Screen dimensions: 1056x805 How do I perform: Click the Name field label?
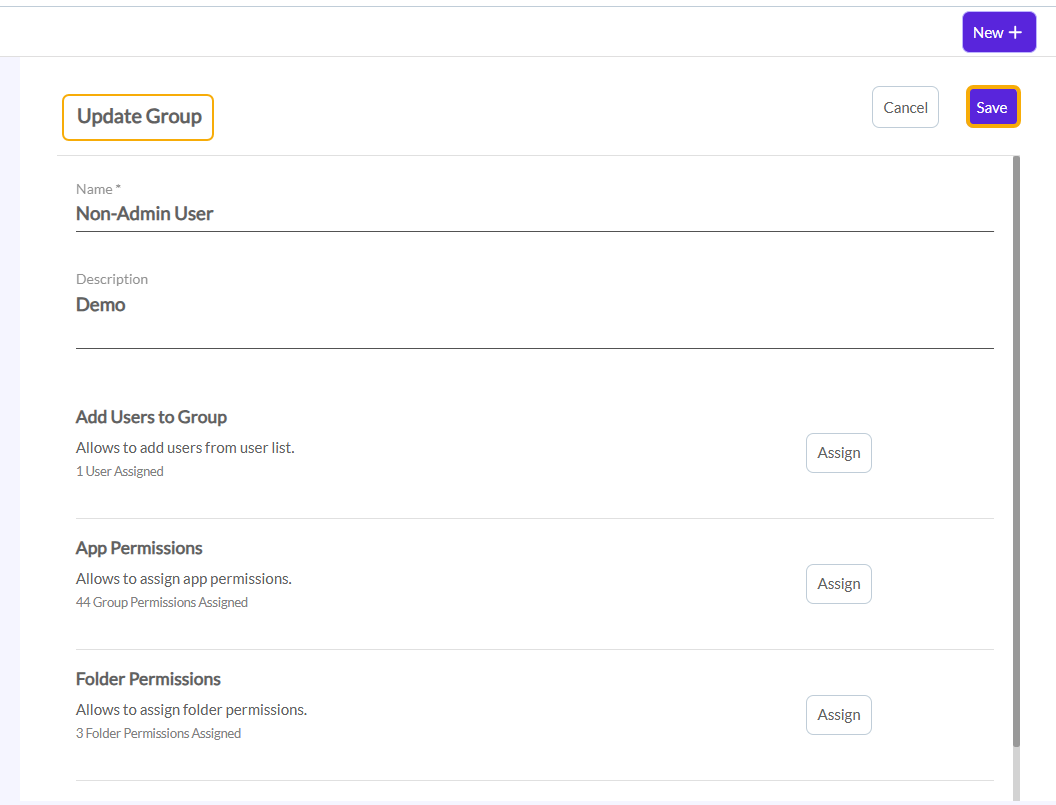pyautogui.click(x=98, y=189)
